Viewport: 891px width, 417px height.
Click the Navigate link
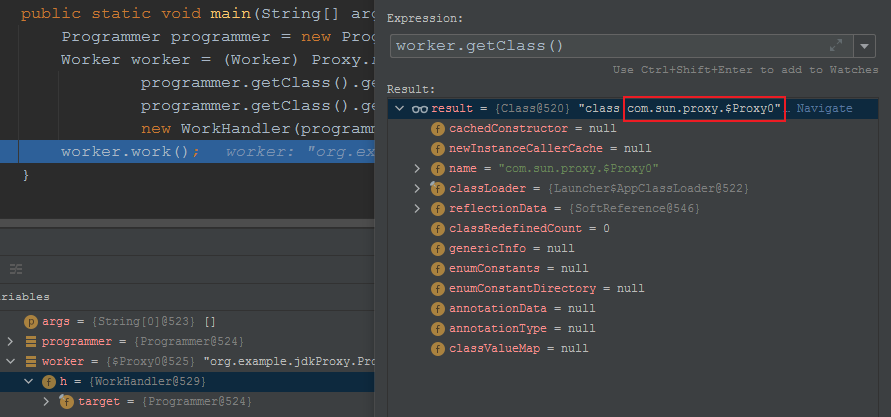coord(824,109)
